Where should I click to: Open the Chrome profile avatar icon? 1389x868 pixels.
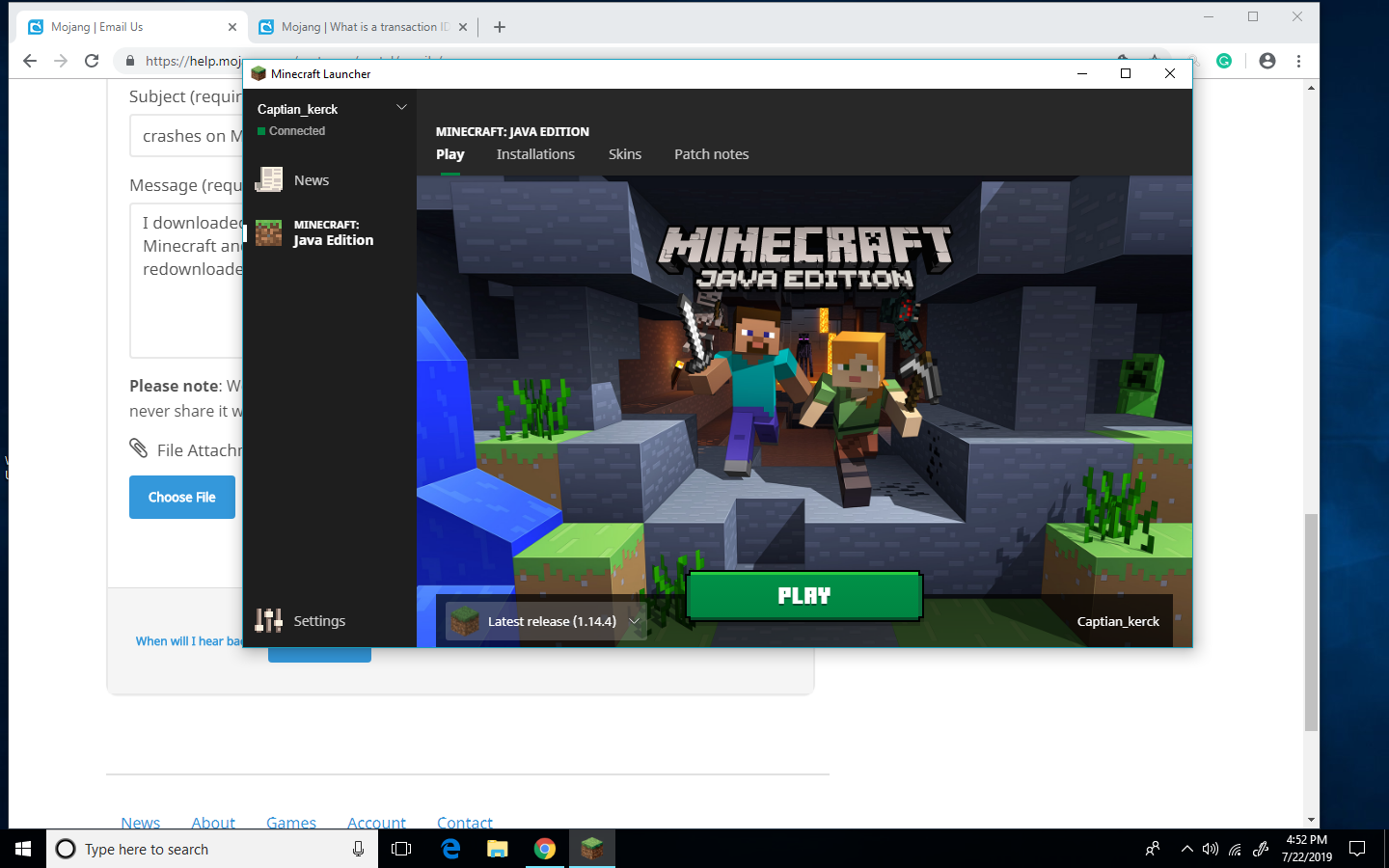tap(1267, 61)
